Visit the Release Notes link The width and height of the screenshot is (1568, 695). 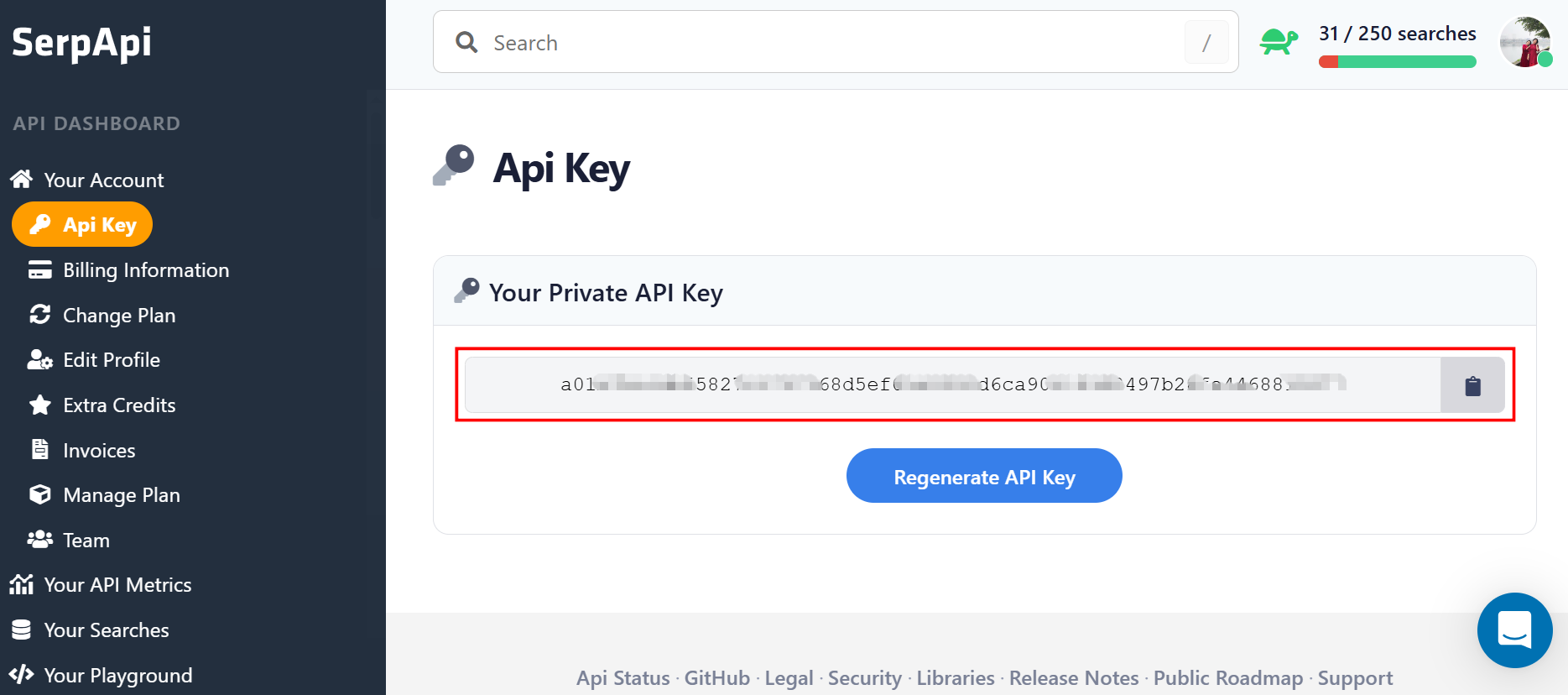tap(1073, 678)
